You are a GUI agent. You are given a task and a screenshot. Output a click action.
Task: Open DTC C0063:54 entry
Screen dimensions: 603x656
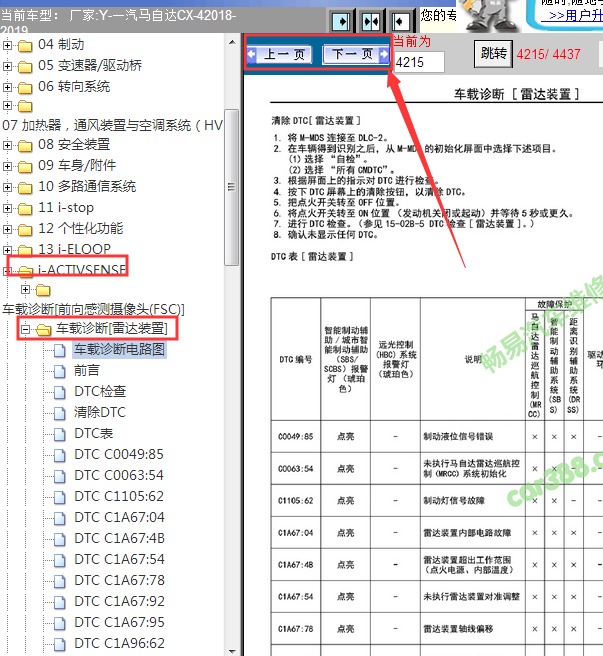point(119,475)
